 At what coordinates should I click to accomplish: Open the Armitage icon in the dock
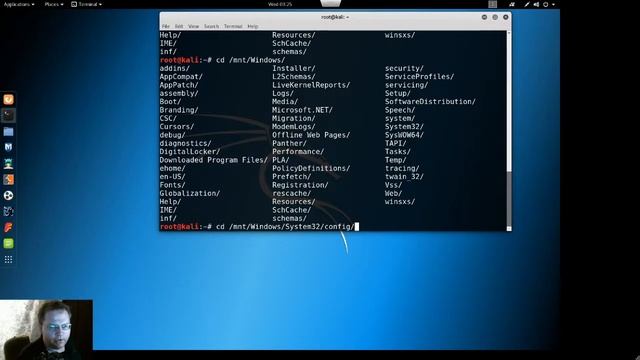point(8,164)
